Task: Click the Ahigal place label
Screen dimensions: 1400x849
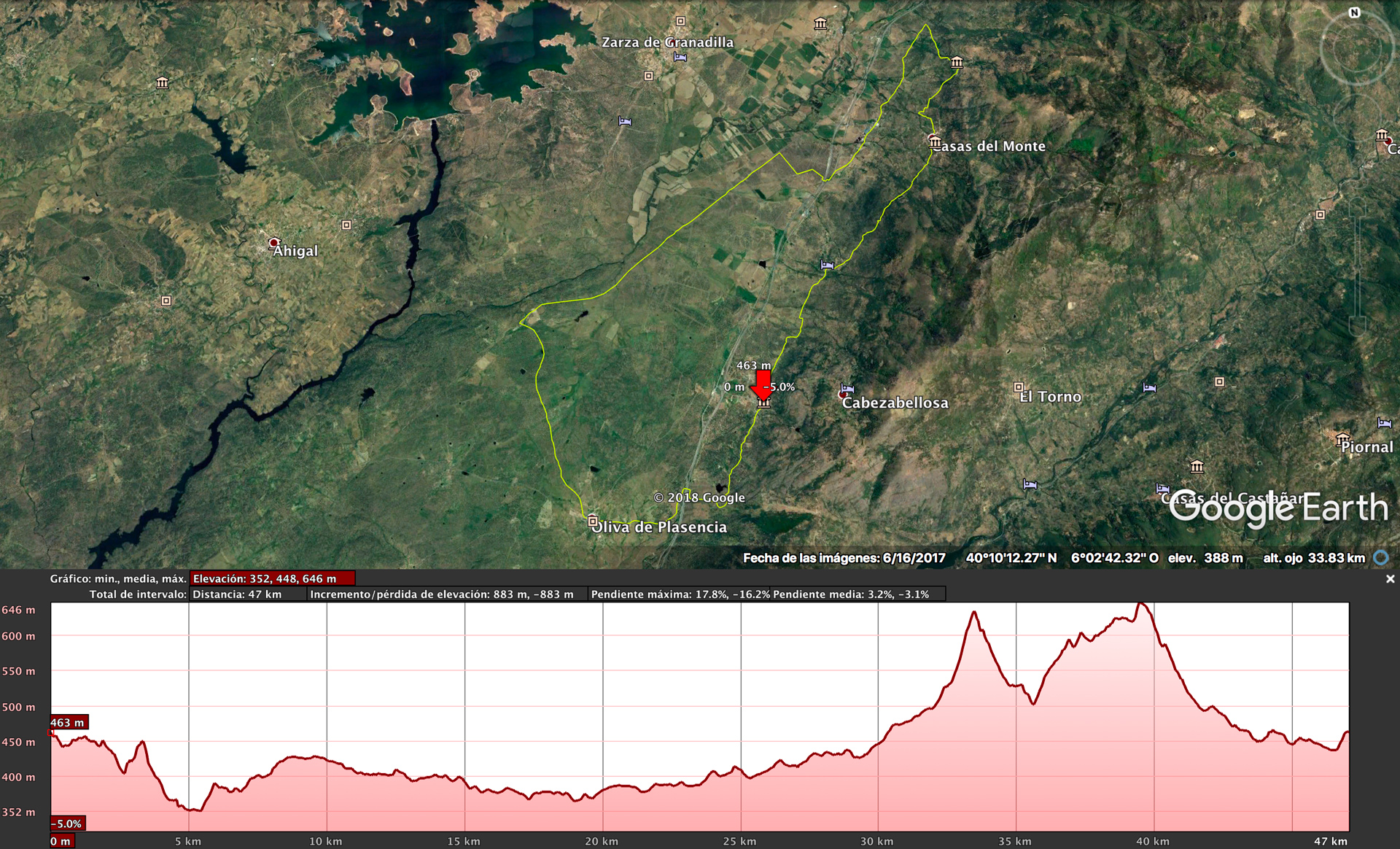Action: (x=295, y=251)
